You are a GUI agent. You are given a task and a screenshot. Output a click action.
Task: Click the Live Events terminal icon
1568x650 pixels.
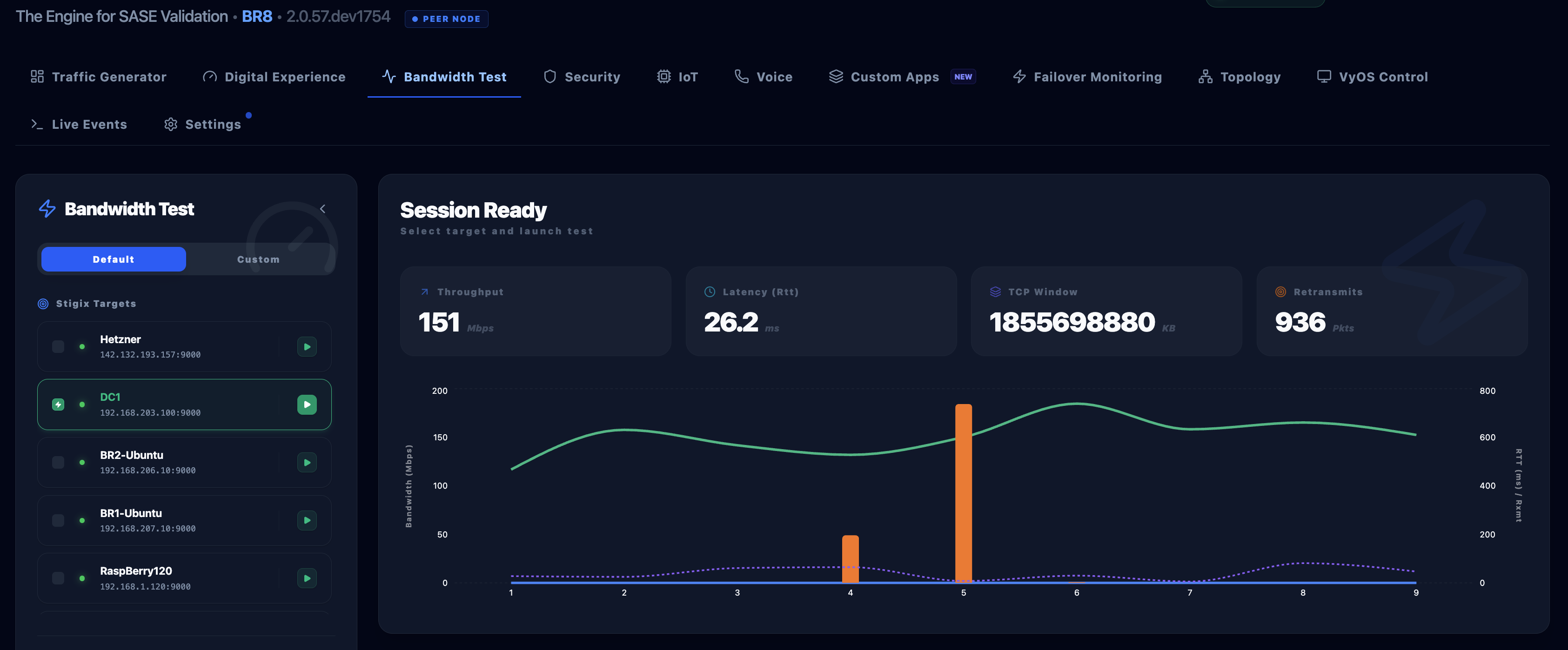click(37, 124)
